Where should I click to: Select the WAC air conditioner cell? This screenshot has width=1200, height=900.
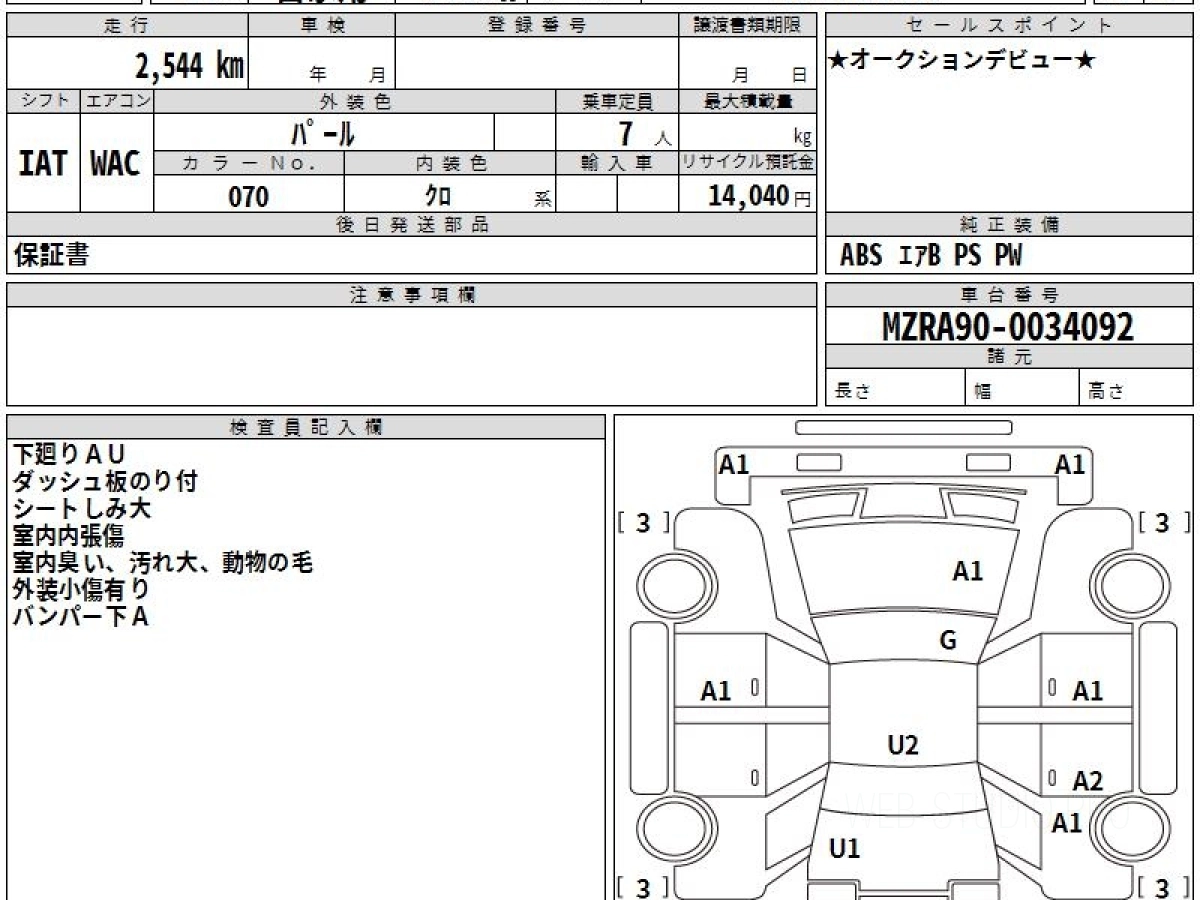[x=116, y=163]
